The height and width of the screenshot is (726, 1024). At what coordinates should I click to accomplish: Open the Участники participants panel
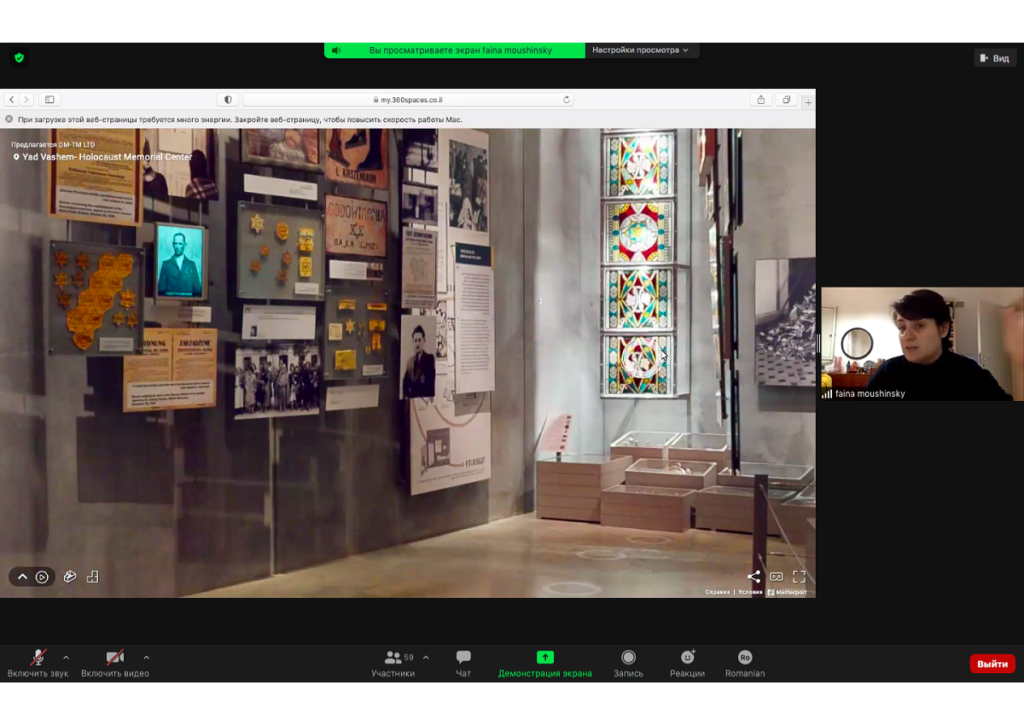tap(393, 663)
